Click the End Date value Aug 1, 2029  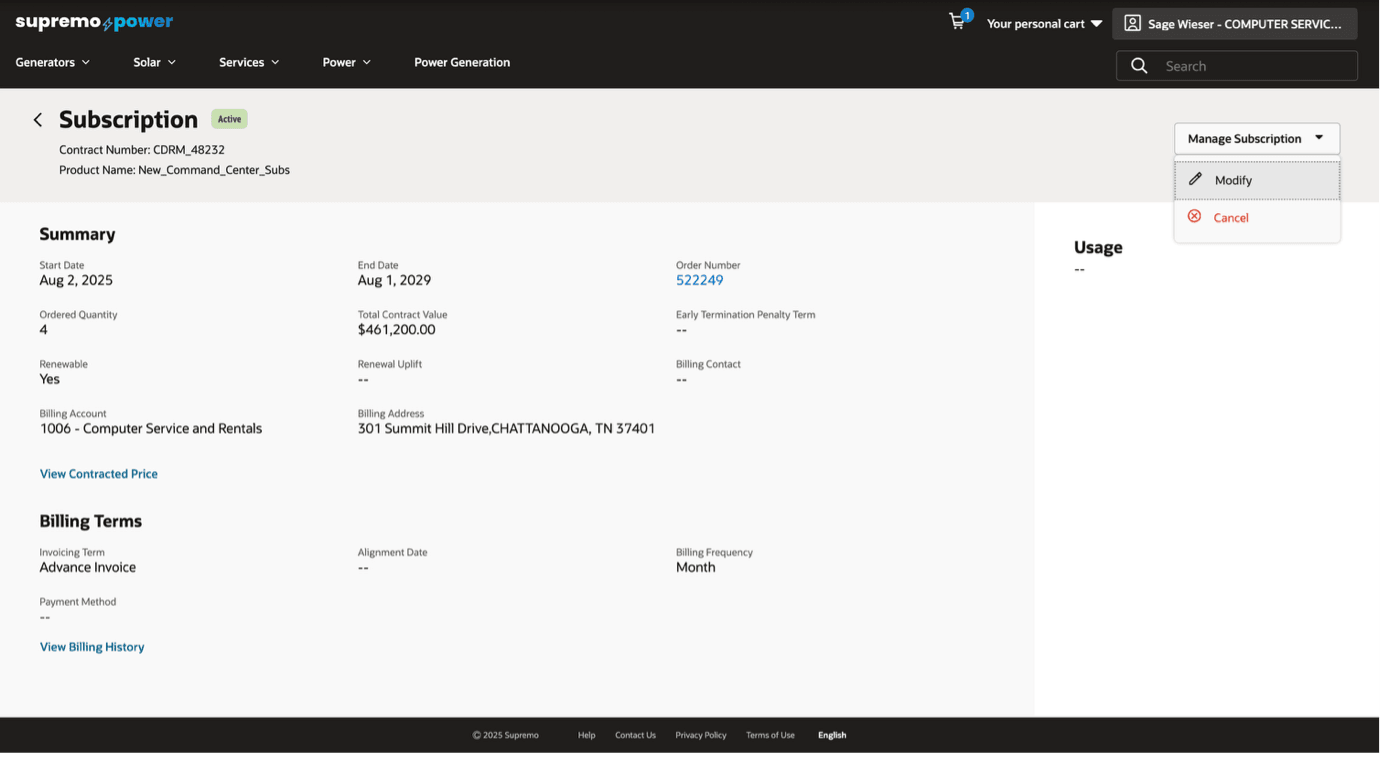point(394,280)
